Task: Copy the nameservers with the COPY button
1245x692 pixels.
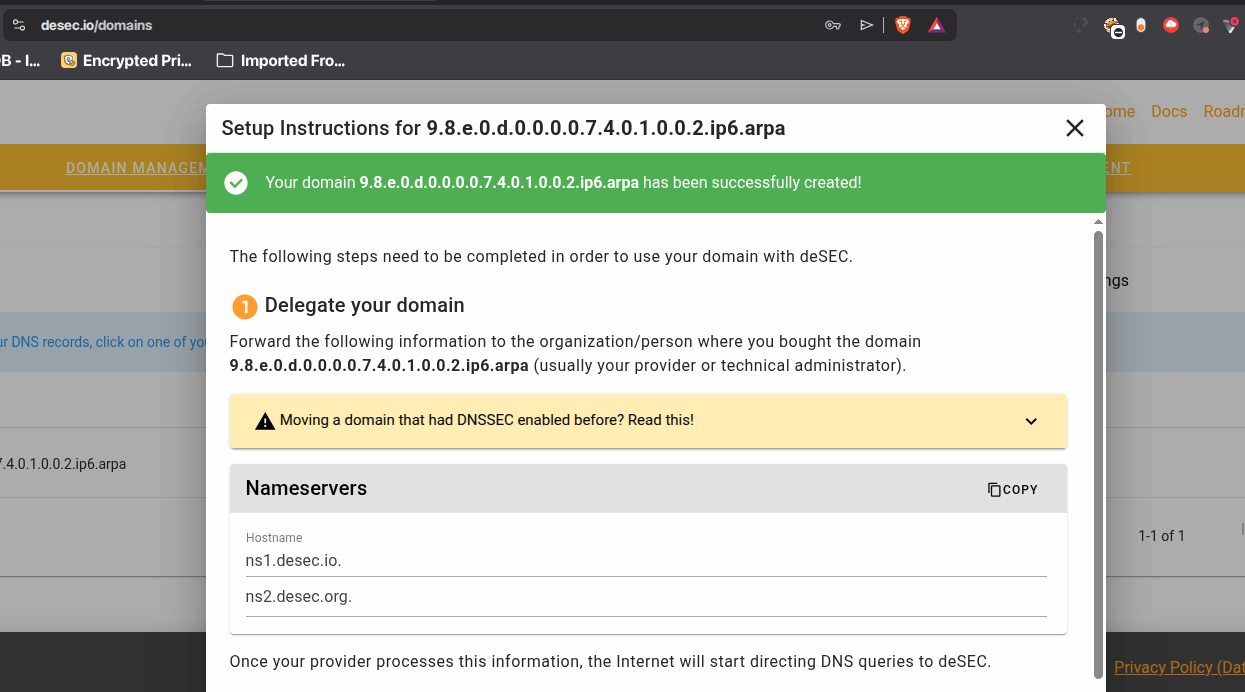Action: click(x=1013, y=489)
